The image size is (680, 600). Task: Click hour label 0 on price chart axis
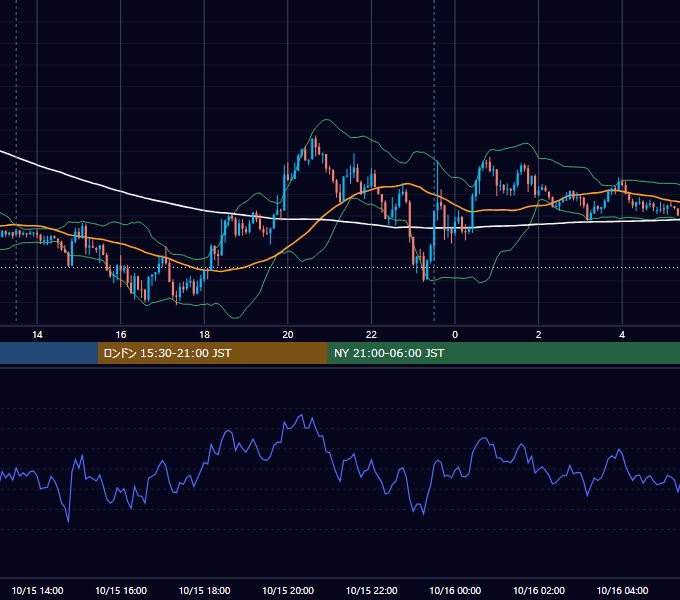[455, 335]
